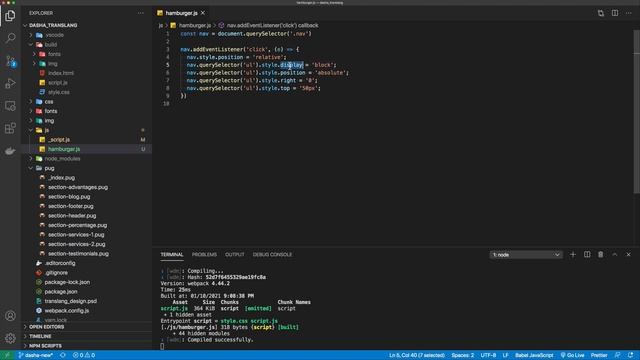Split the editor to the right

point(615,13)
